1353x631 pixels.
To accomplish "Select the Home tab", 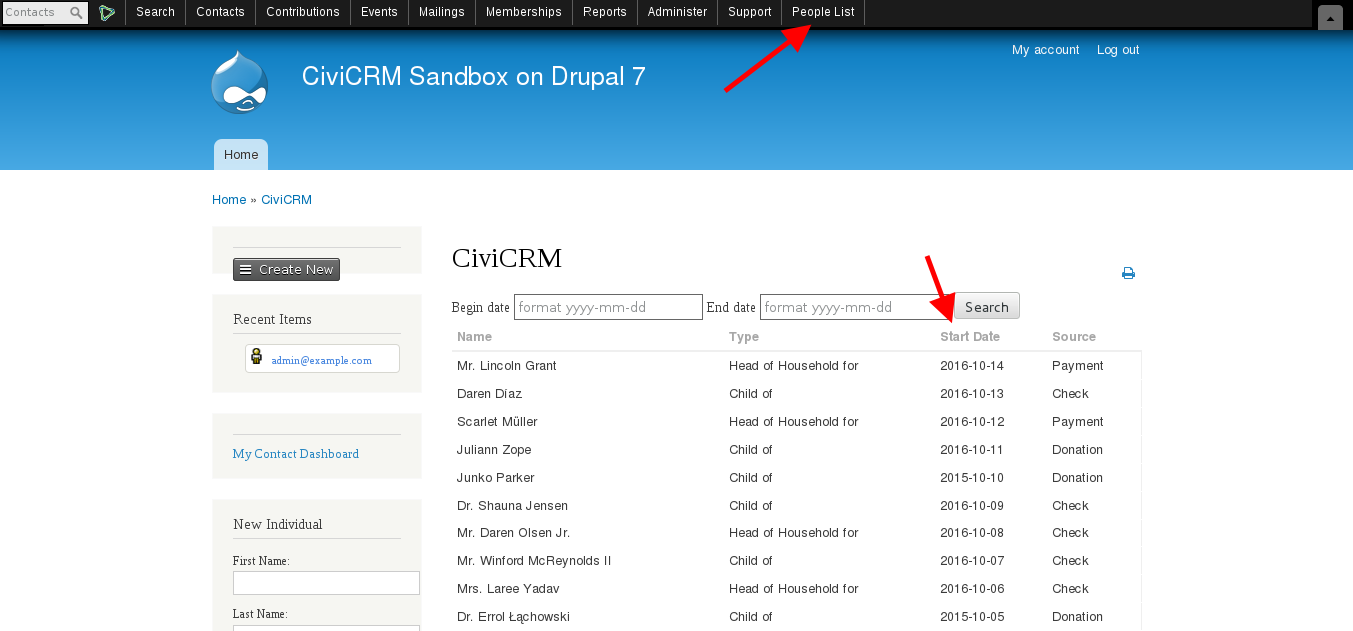I will pyautogui.click(x=241, y=155).
